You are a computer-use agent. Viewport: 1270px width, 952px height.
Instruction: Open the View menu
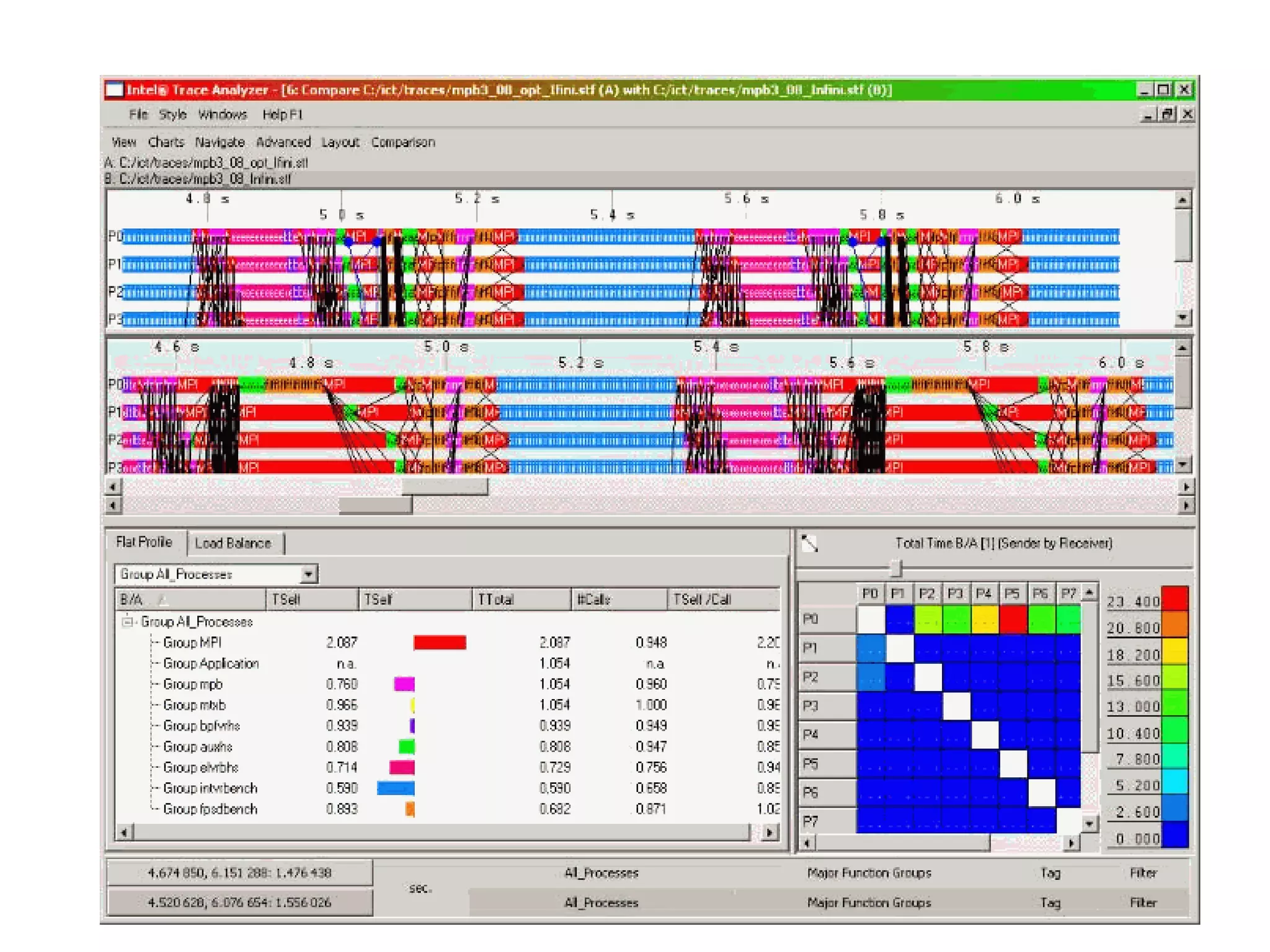pyautogui.click(x=123, y=143)
